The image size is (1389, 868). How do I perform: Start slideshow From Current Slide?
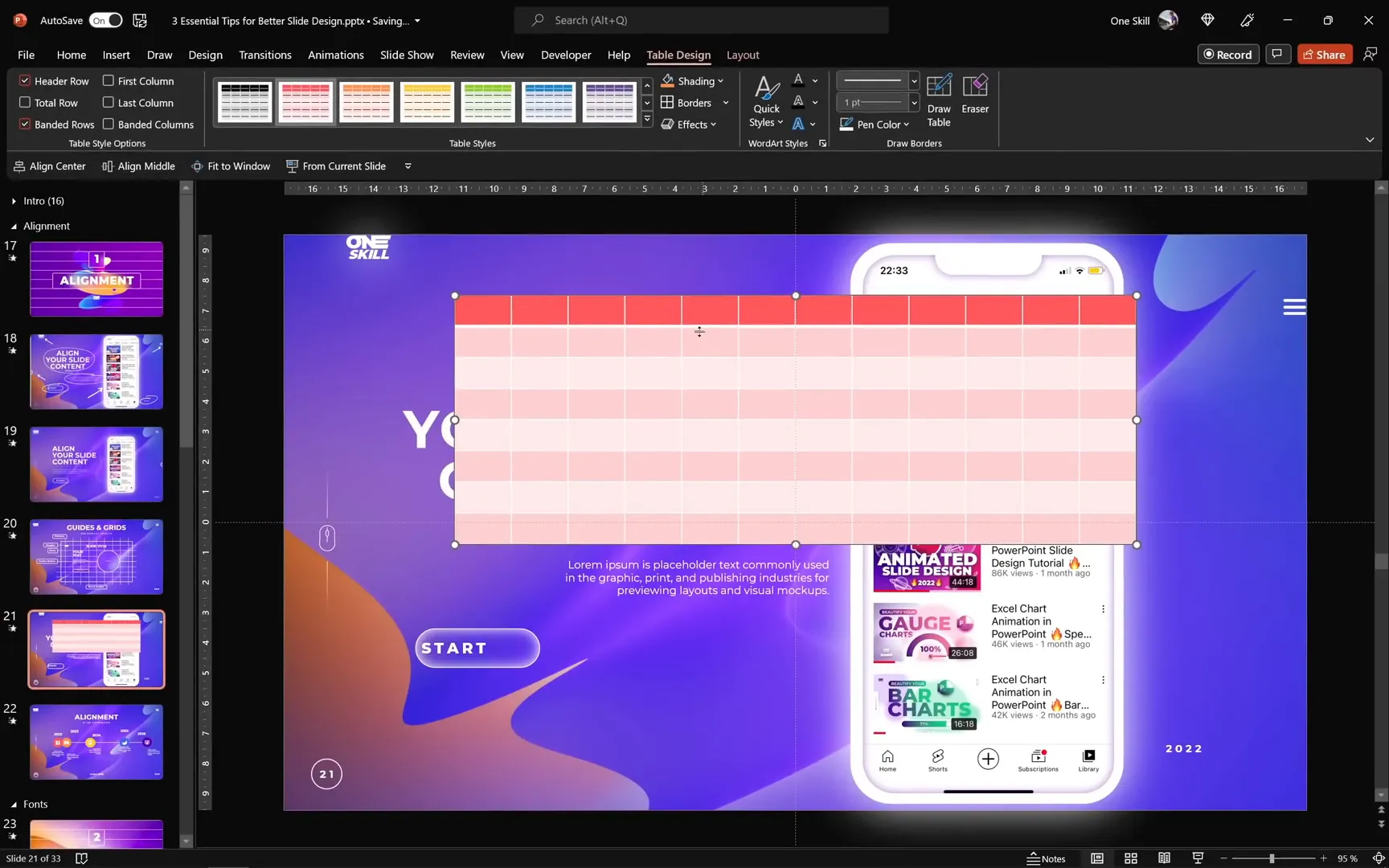point(336,166)
